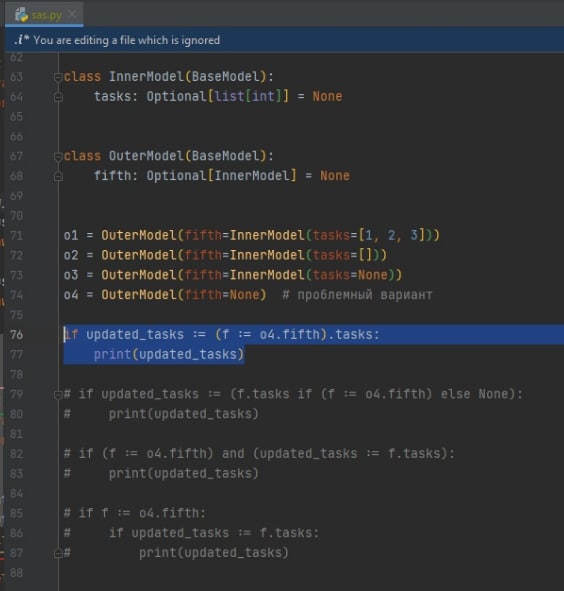The width and height of the screenshot is (564, 591).
Task: Click the 'o3 = OuterModel' line with tasks=None
Action: pos(233,275)
